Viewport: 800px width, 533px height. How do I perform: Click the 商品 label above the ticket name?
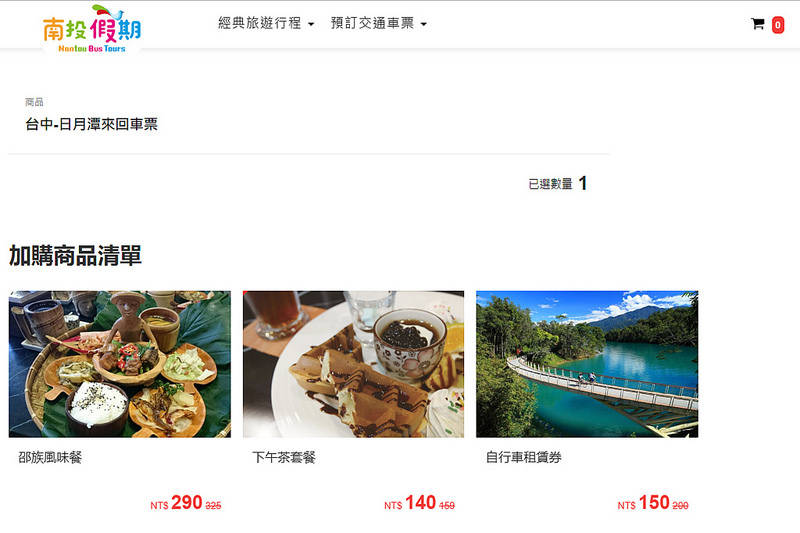[34, 102]
